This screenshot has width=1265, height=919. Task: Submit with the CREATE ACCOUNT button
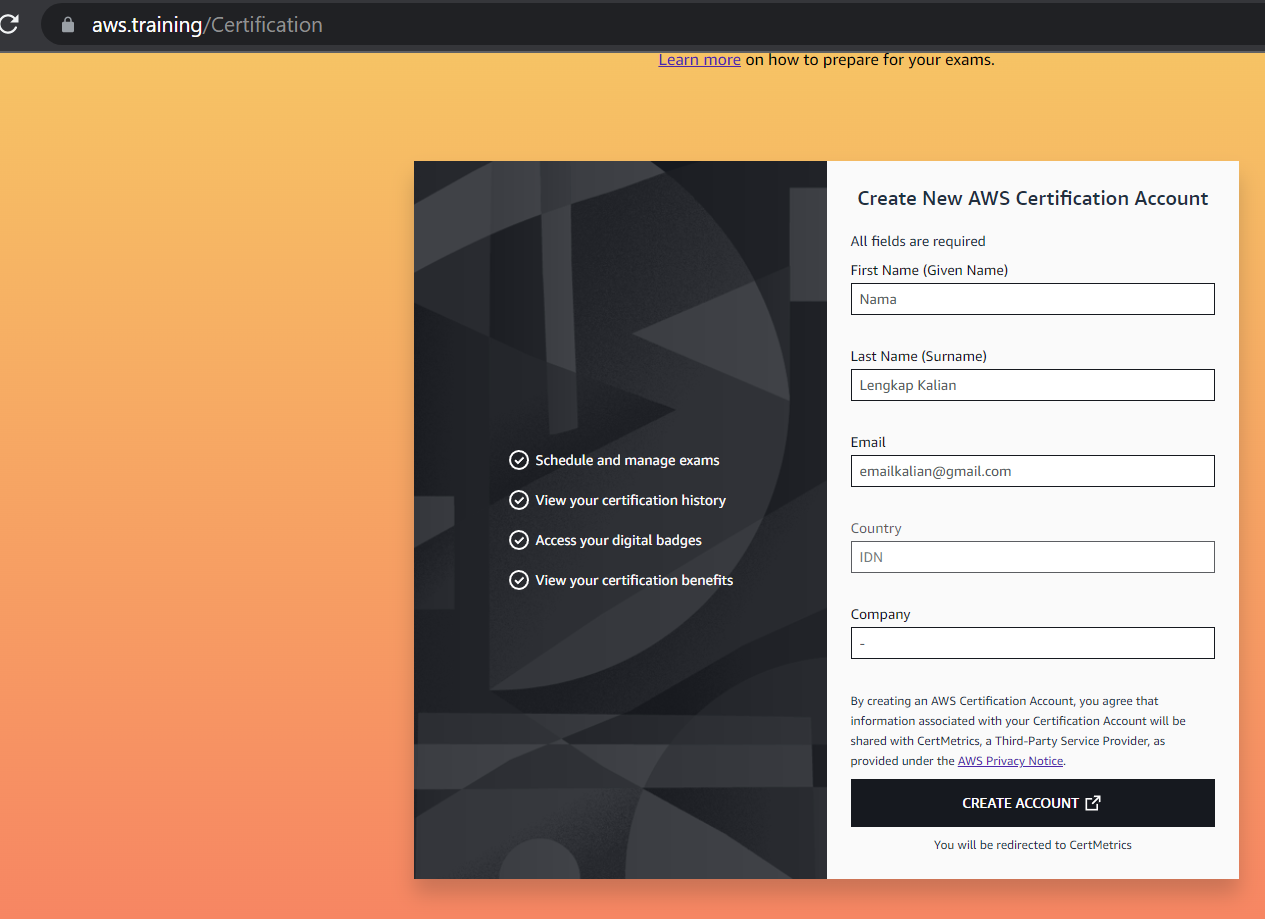click(1032, 803)
